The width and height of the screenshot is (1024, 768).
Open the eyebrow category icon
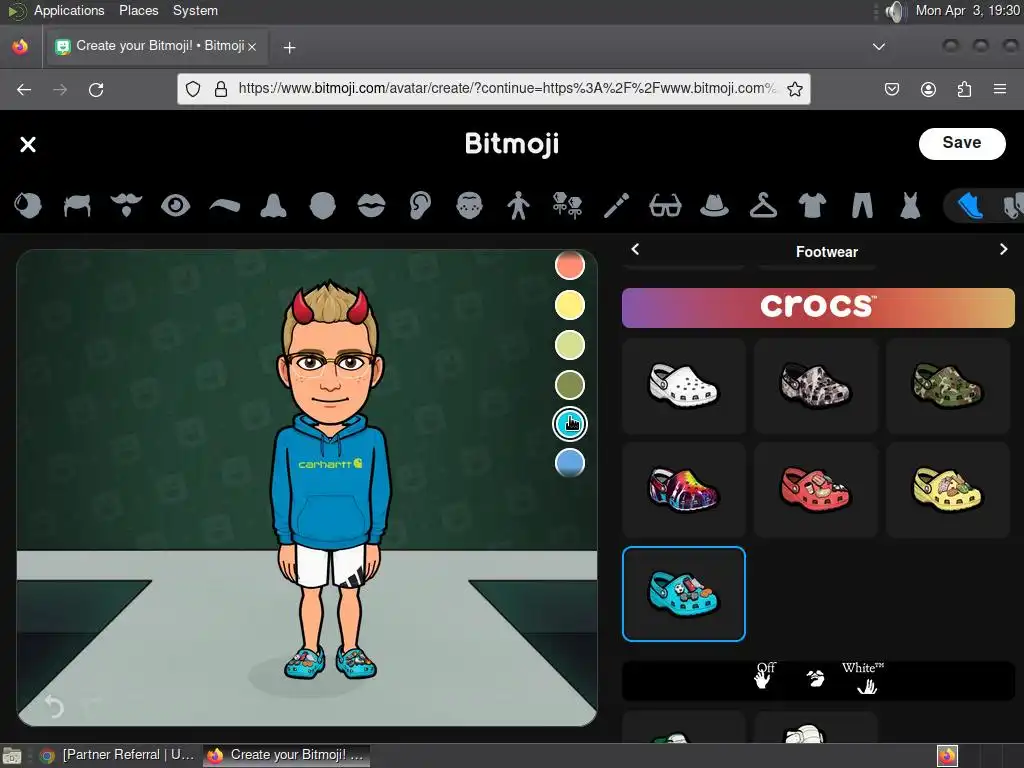click(x=224, y=205)
